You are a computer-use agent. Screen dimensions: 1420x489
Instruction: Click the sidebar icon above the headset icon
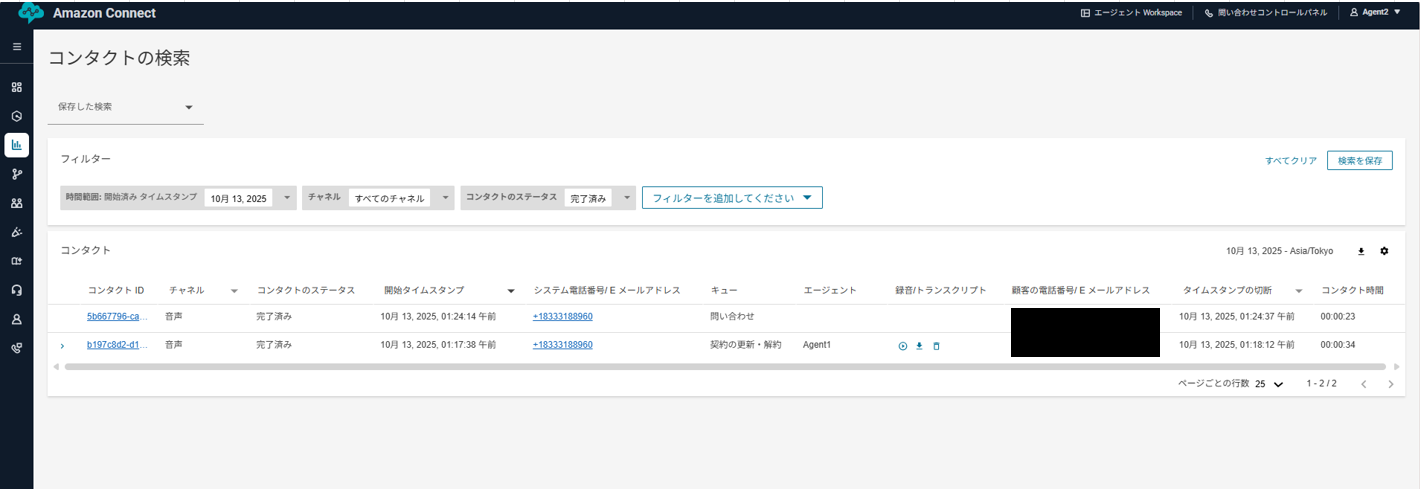point(16,261)
